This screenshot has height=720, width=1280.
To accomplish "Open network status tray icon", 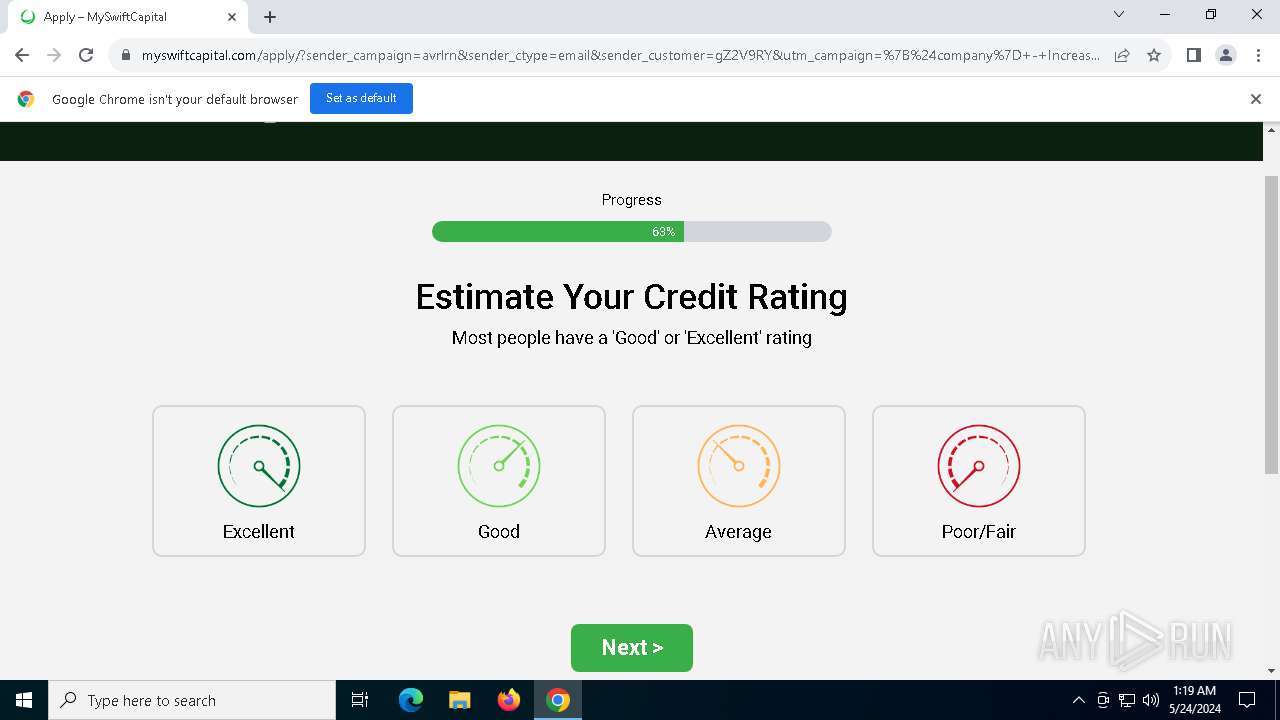I will (x=1127, y=700).
